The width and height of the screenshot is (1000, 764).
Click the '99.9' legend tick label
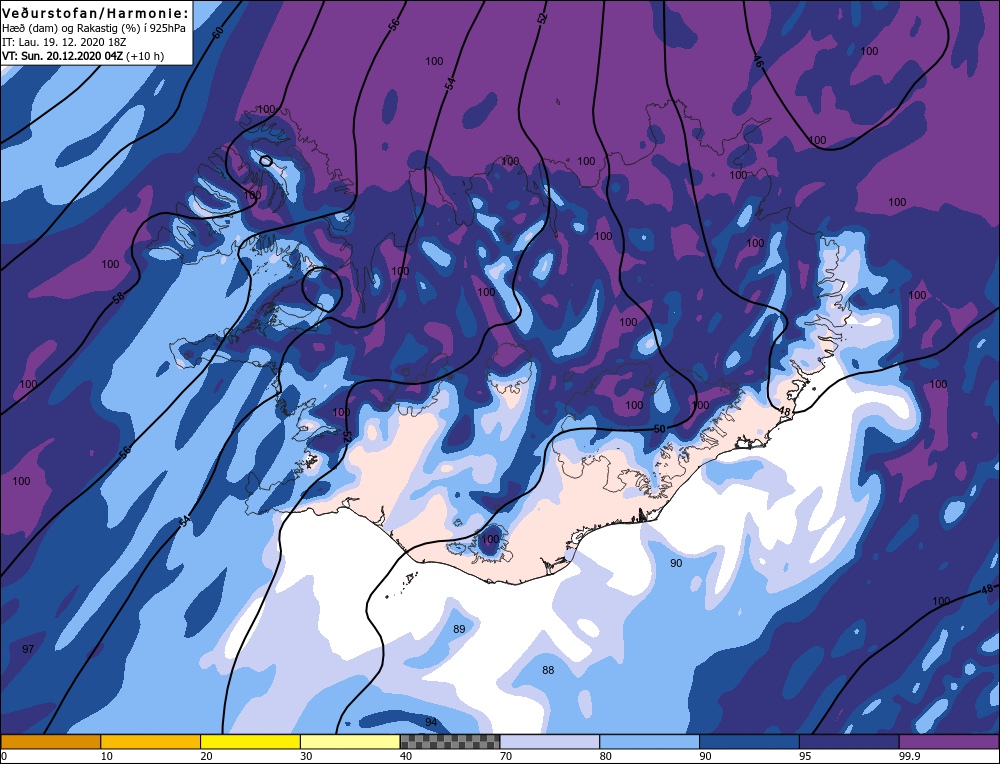(x=908, y=756)
